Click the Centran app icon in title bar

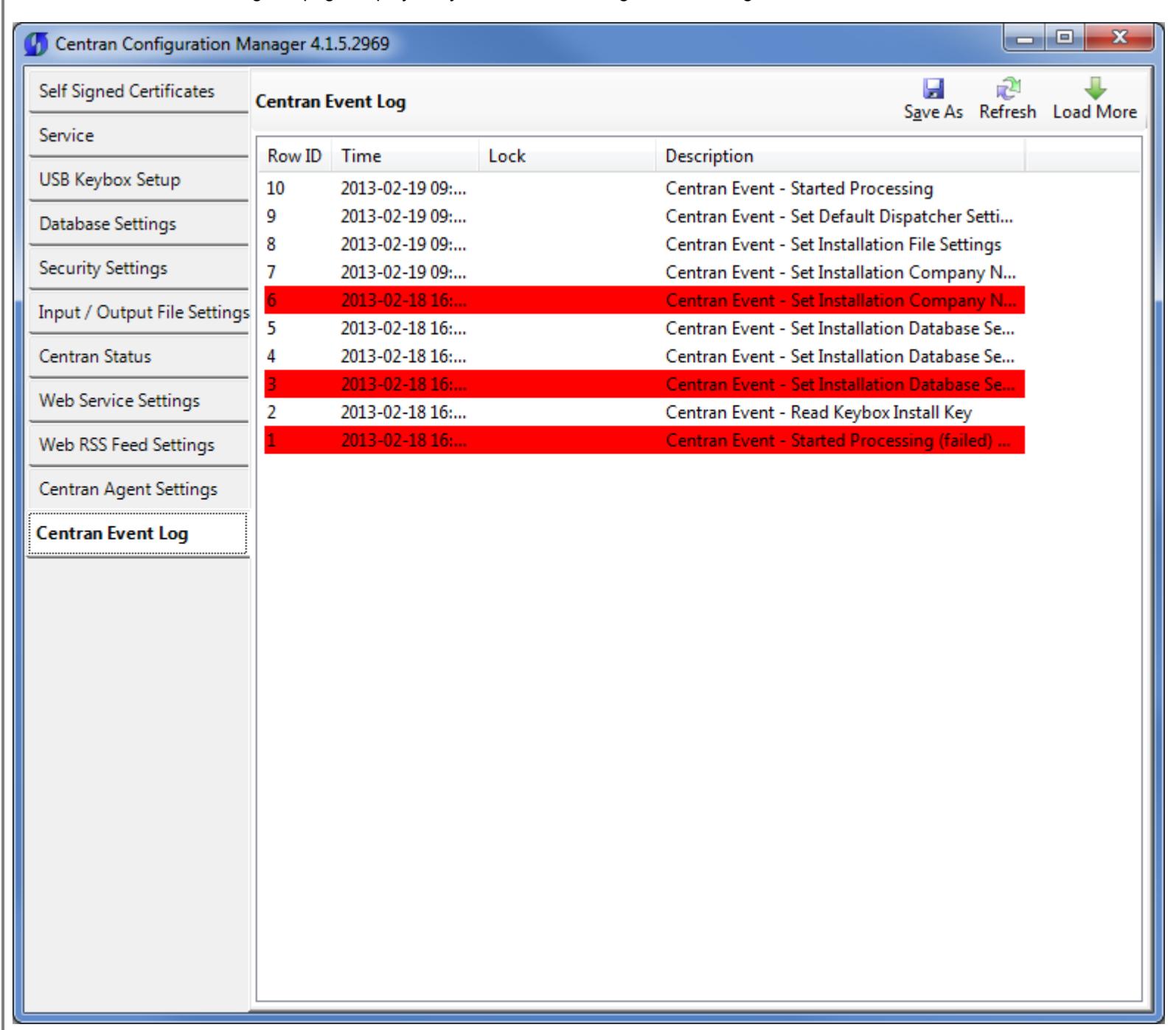click(35, 44)
